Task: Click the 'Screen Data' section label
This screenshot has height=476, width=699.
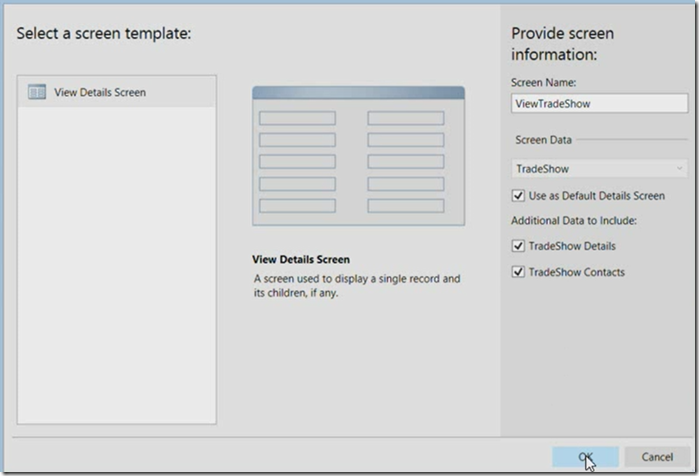Action: (x=544, y=141)
